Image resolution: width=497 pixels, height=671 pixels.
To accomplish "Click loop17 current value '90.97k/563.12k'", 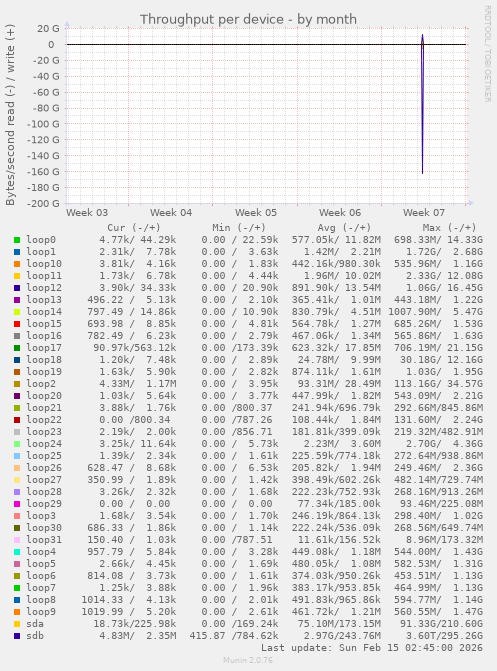I will pyautogui.click(x=134, y=347).
